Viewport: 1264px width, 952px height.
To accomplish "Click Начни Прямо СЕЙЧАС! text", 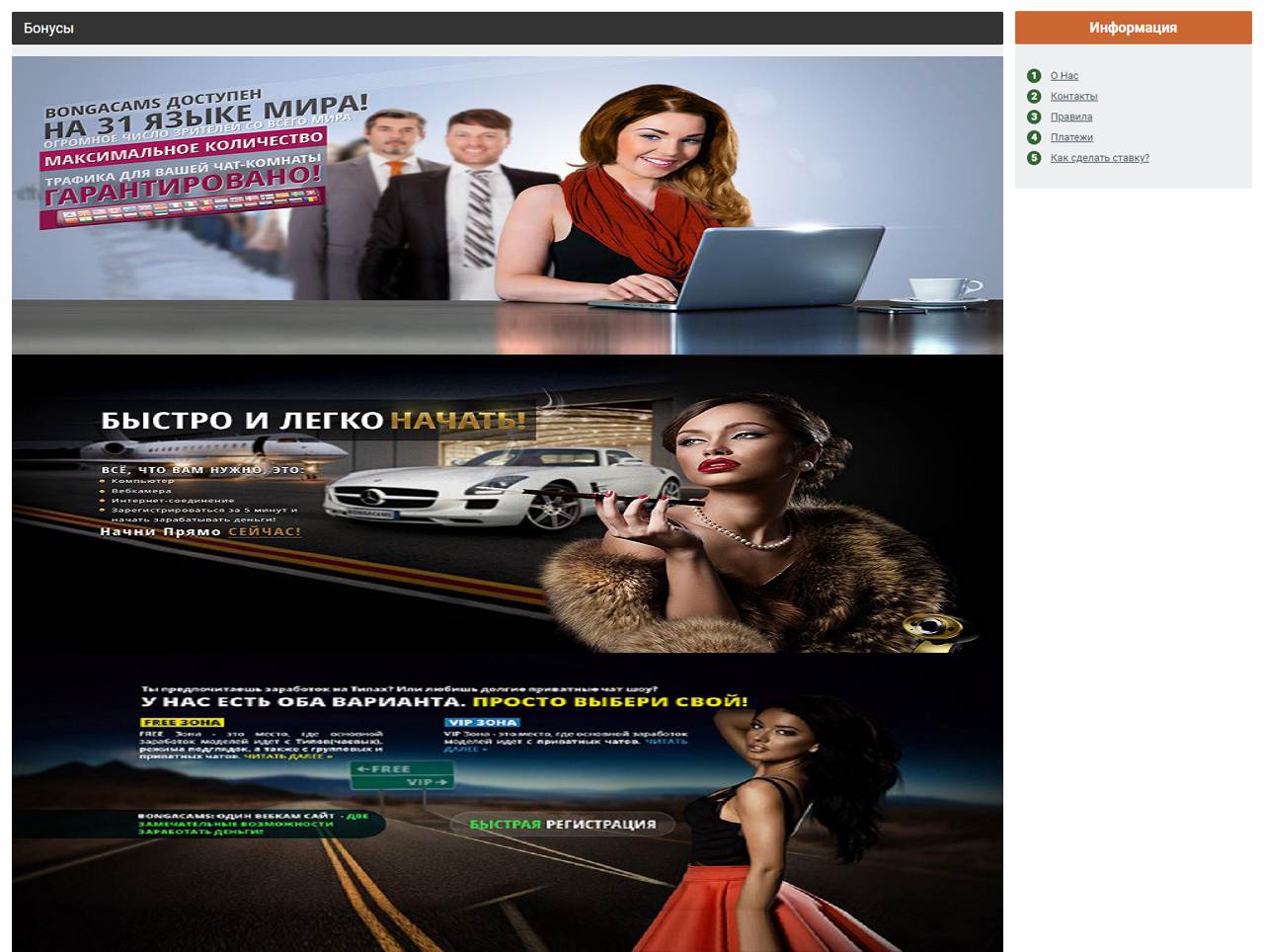I will click(200, 531).
